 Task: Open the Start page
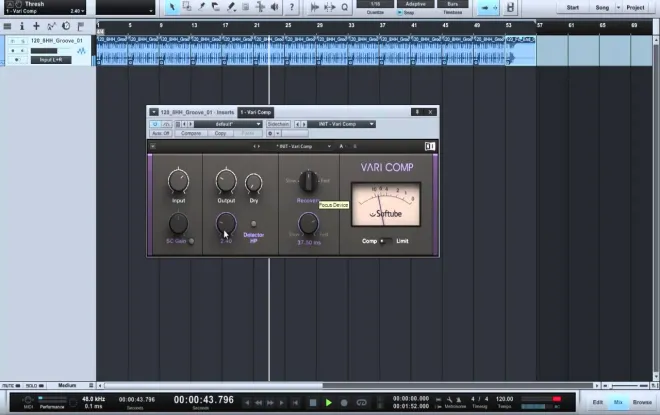(x=572, y=7)
